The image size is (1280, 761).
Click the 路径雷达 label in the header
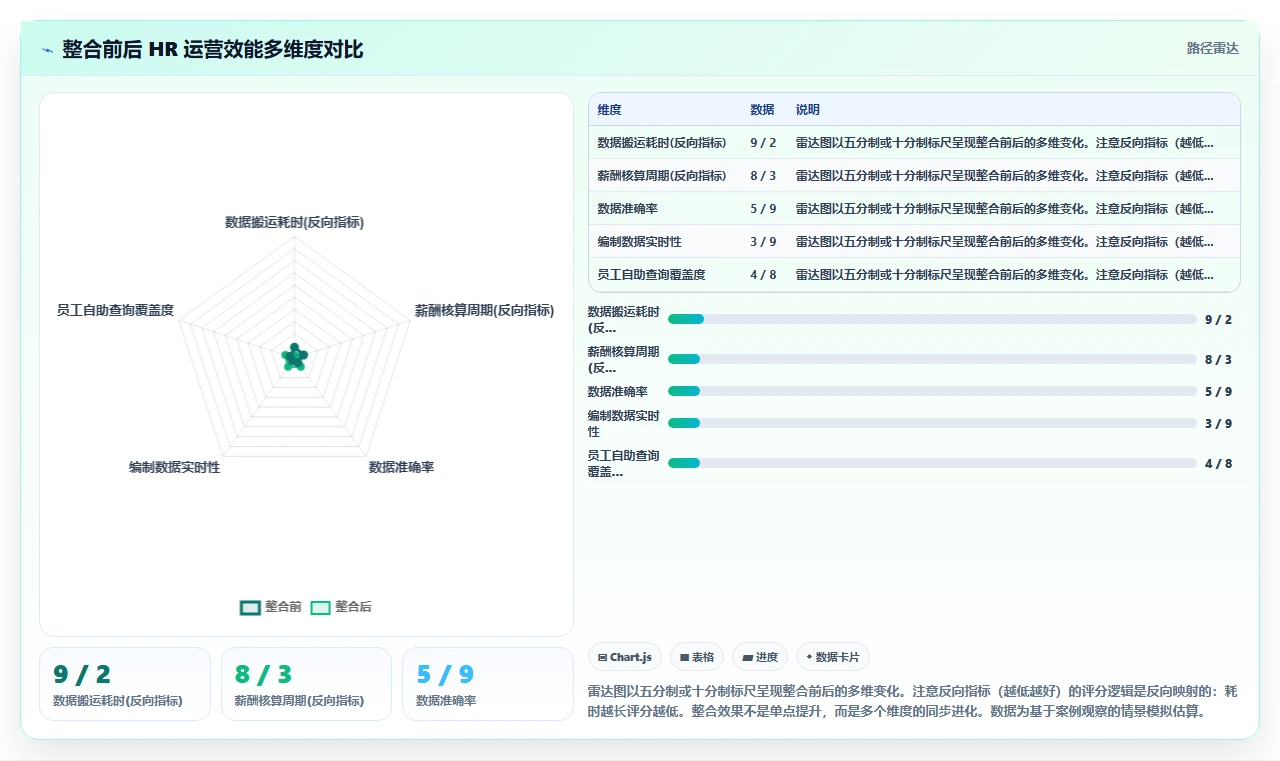coord(1212,48)
